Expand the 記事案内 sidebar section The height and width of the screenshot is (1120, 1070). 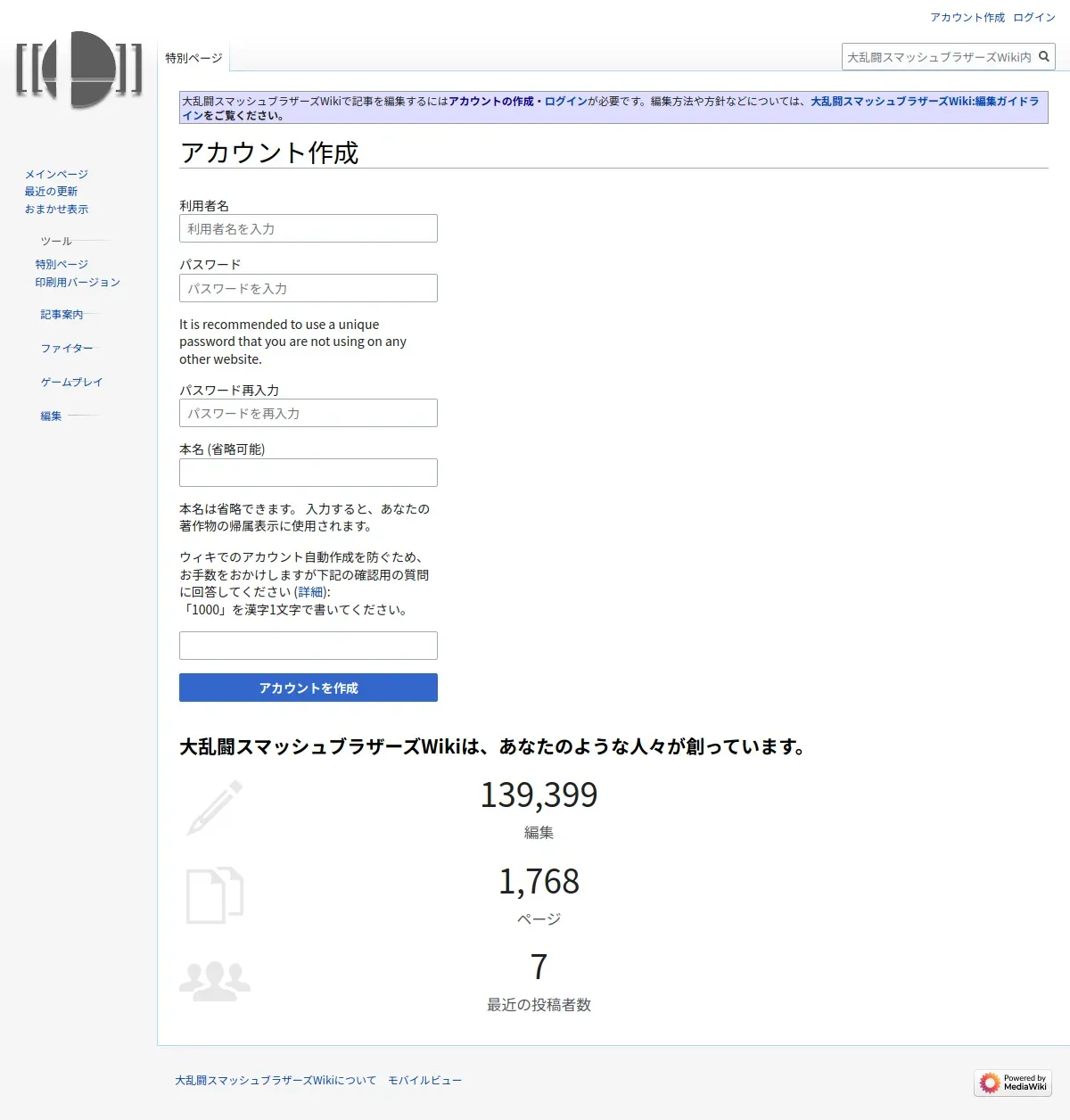(x=62, y=314)
